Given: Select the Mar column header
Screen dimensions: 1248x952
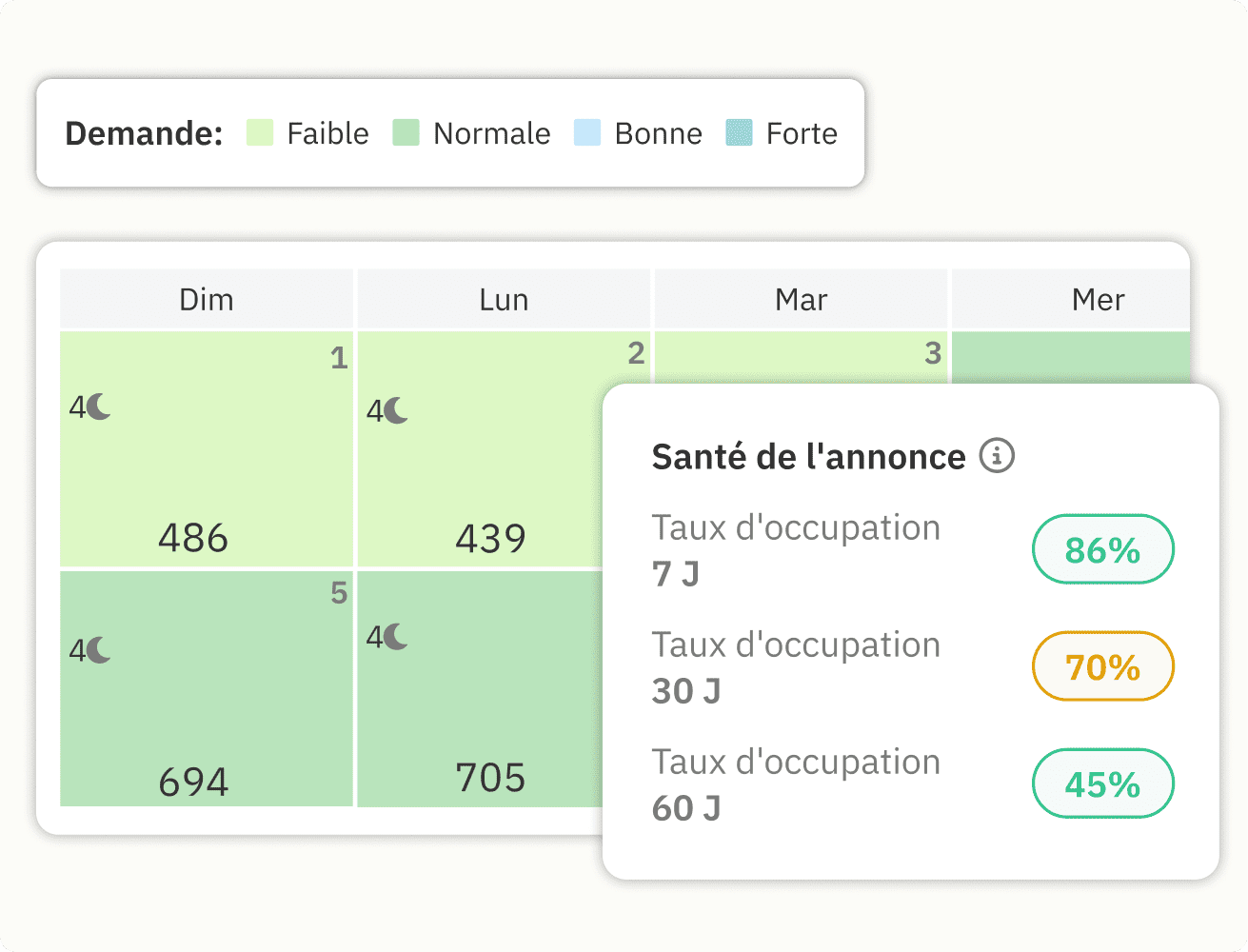Looking at the screenshot, I should point(802,299).
